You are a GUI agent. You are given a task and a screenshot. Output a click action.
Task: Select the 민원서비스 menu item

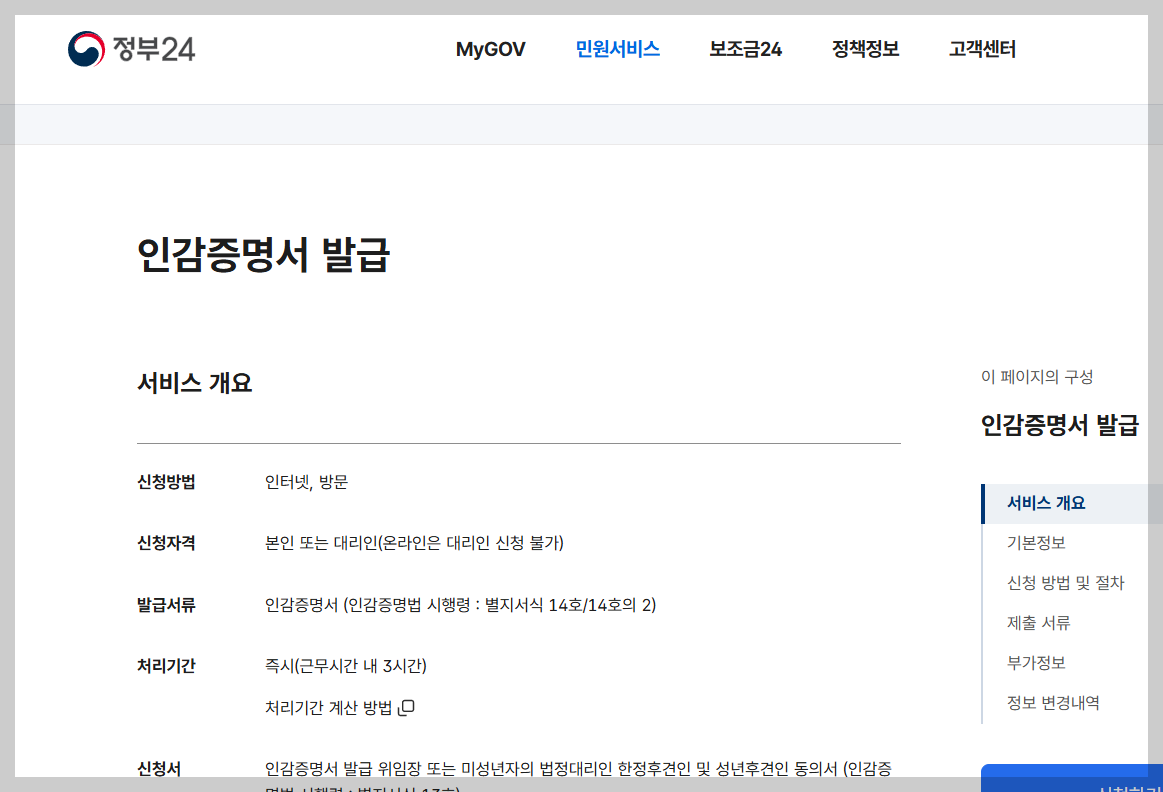(x=617, y=46)
